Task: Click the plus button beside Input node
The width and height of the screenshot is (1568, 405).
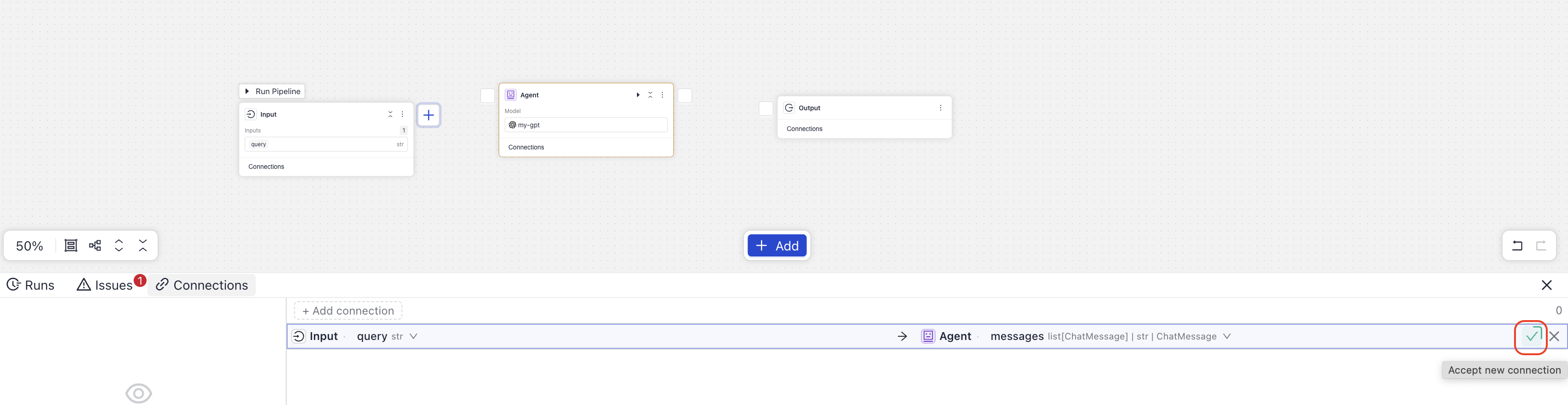Action: click(429, 115)
